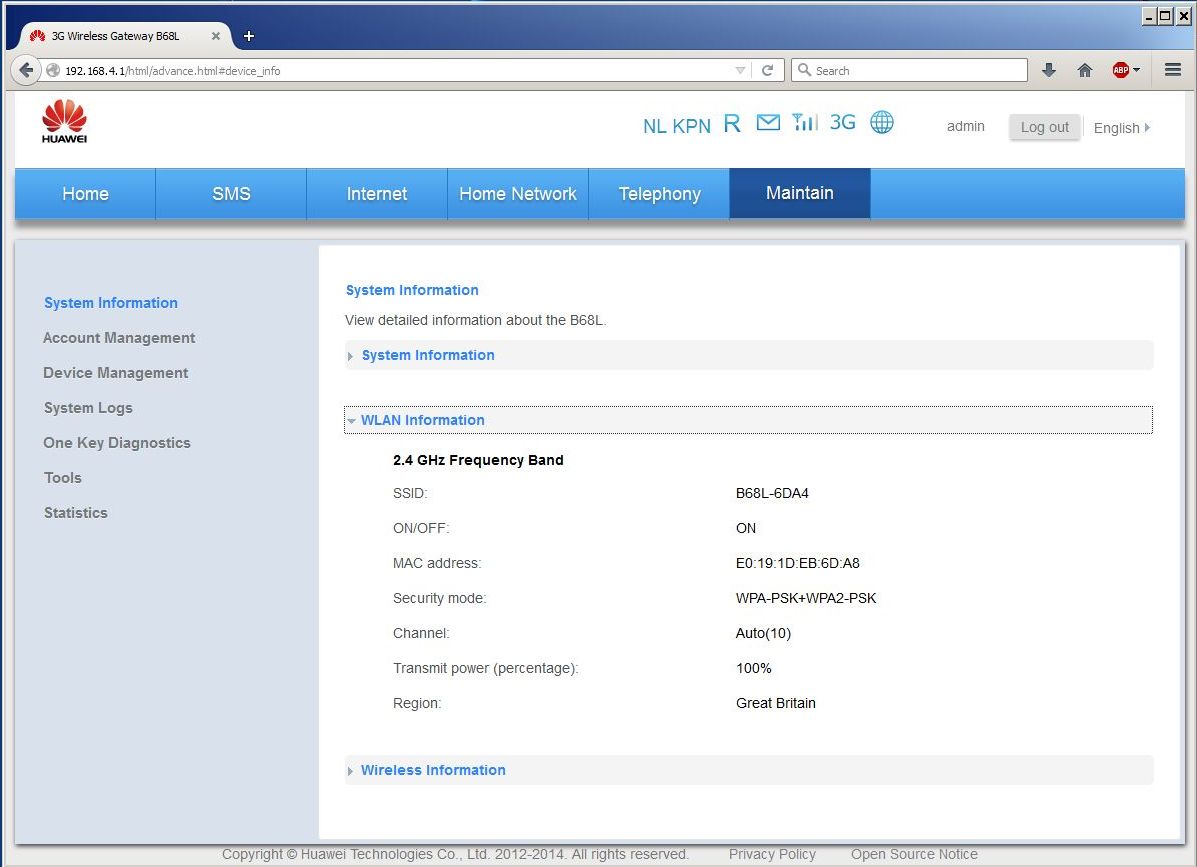The height and width of the screenshot is (867, 1197).
Task: Open Account Management in the sidebar
Action: tap(119, 338)
